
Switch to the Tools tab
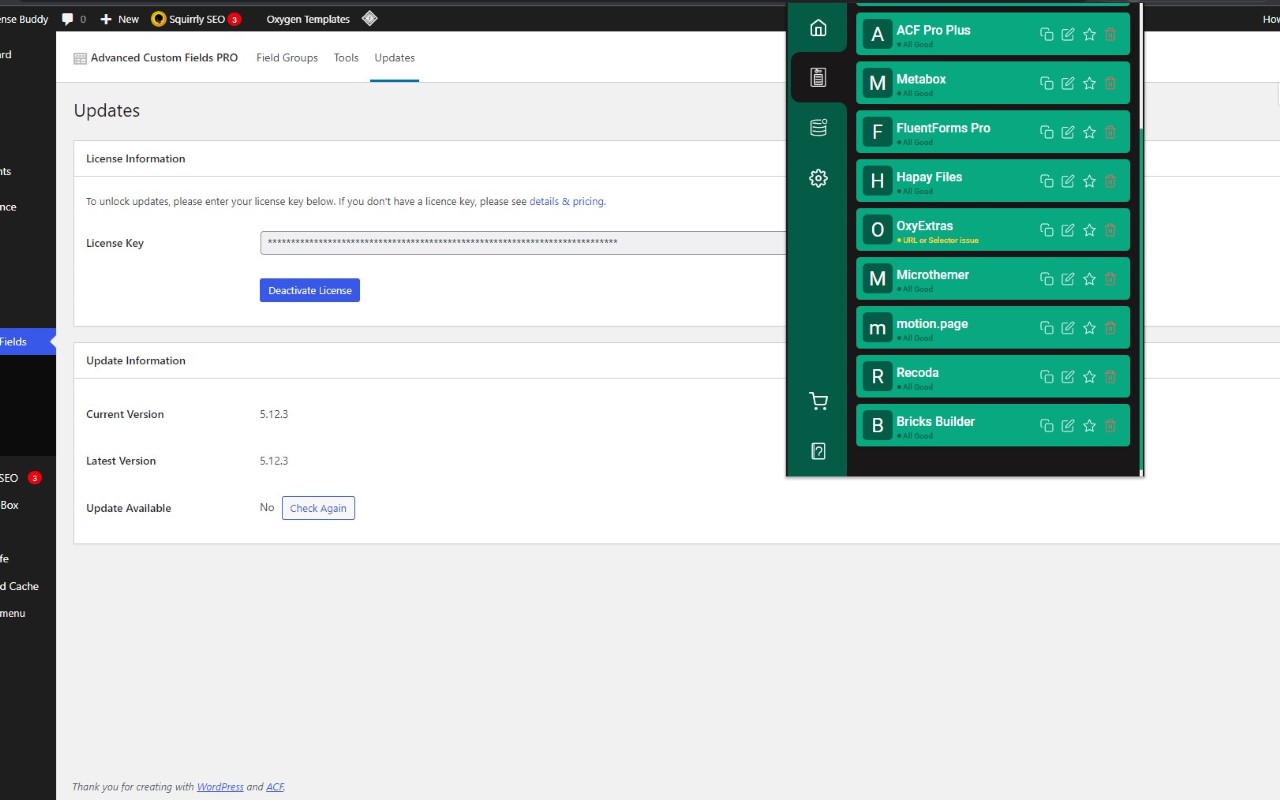[x=346, y=58]
